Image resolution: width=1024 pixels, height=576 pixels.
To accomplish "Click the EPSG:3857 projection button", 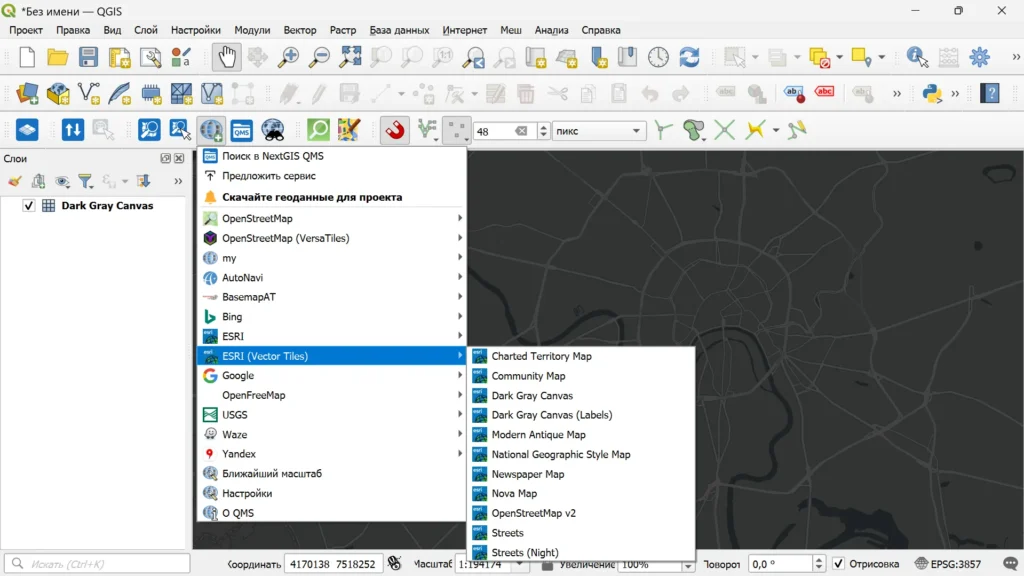I will click(x=948, y=564).
